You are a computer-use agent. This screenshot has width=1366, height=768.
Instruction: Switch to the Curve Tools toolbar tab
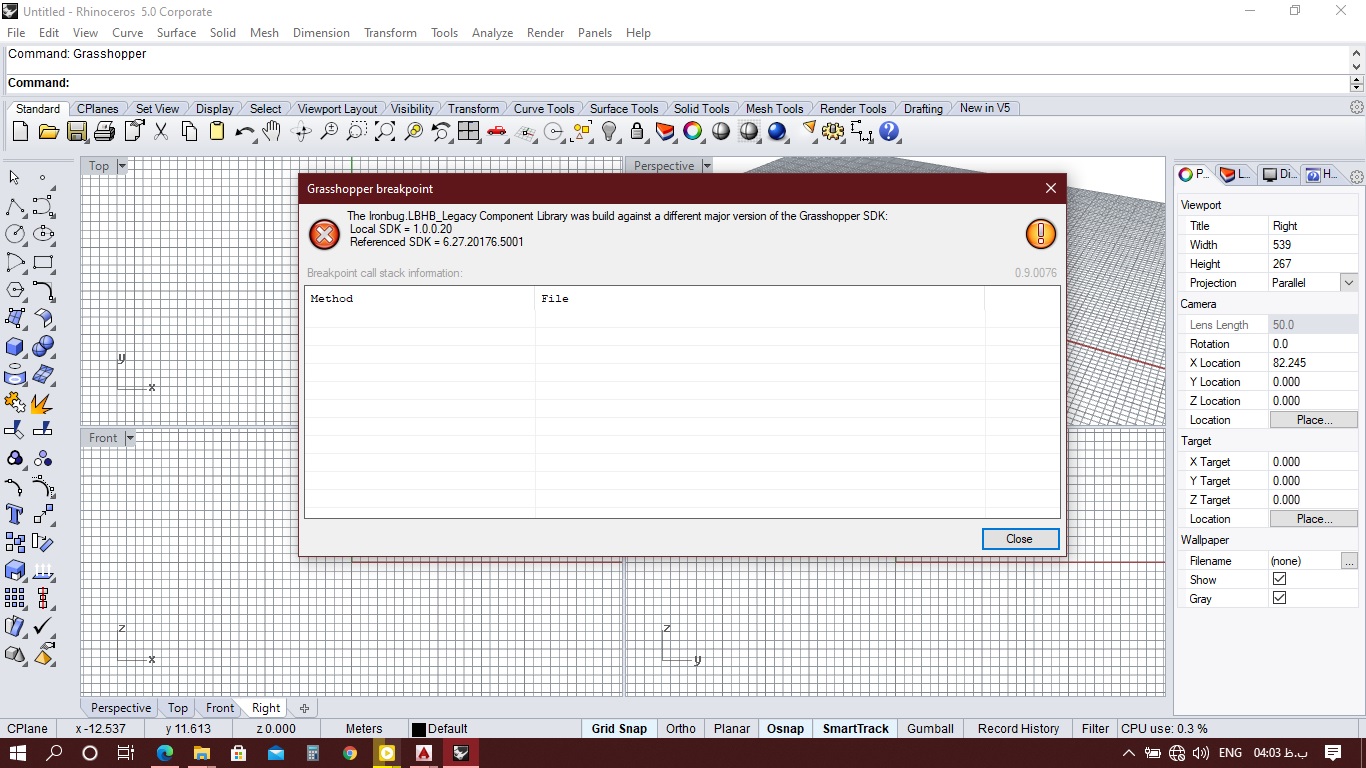click(x=544, y=108)
